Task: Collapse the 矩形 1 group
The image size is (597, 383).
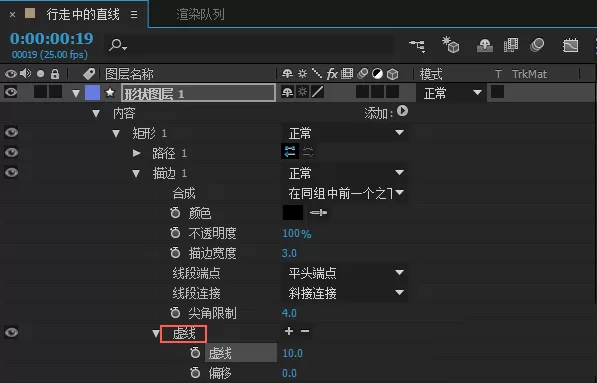Action: [x=116, y=134]
